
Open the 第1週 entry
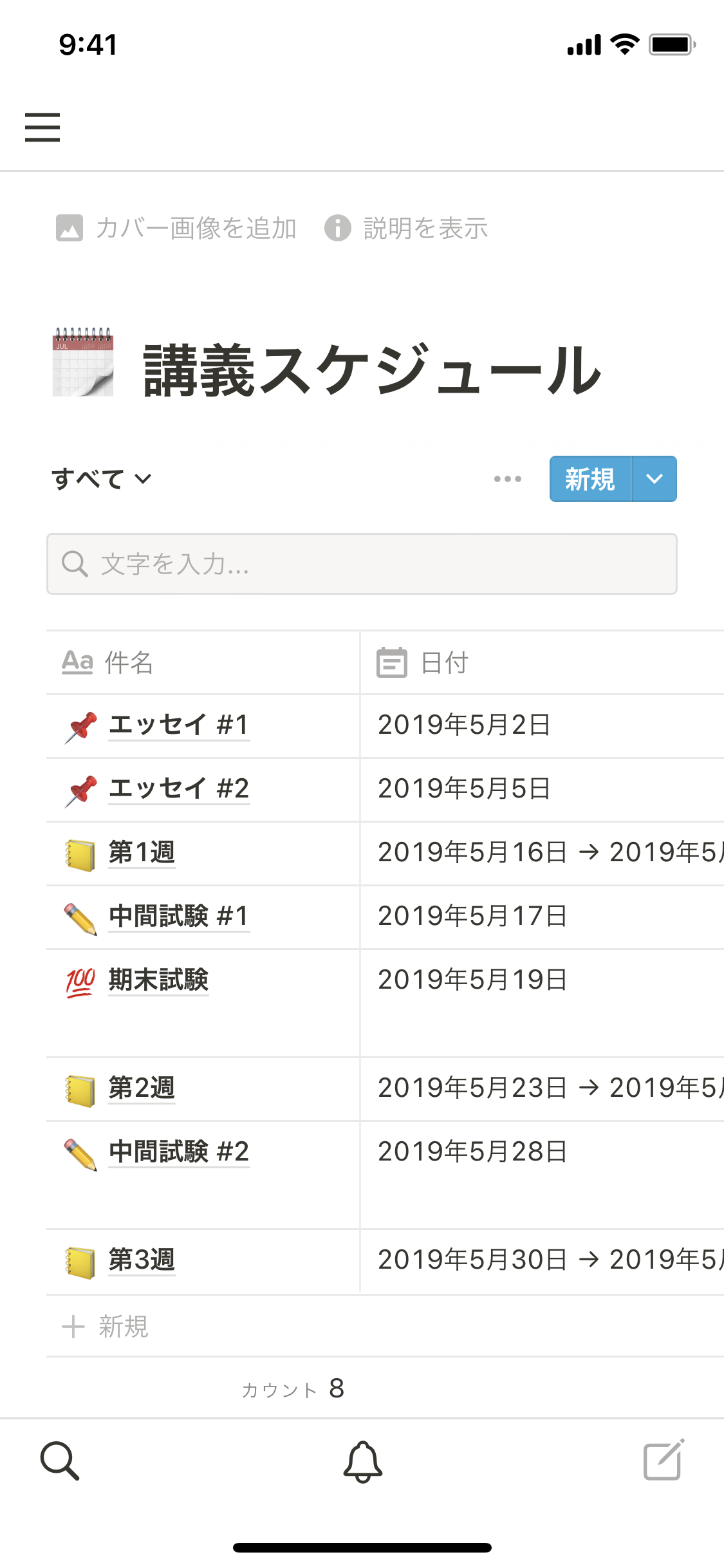coord(142,853)
